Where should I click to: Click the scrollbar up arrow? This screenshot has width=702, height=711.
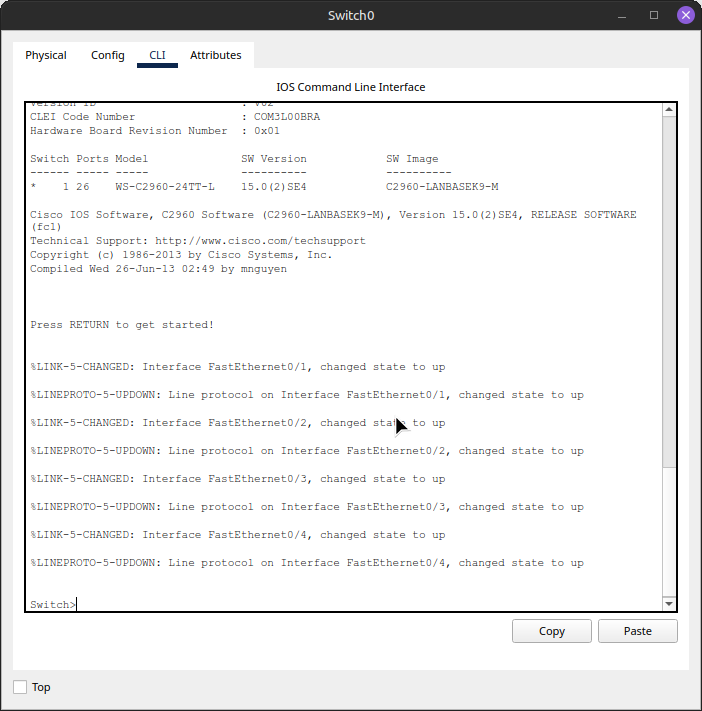(x=669, y=109)
